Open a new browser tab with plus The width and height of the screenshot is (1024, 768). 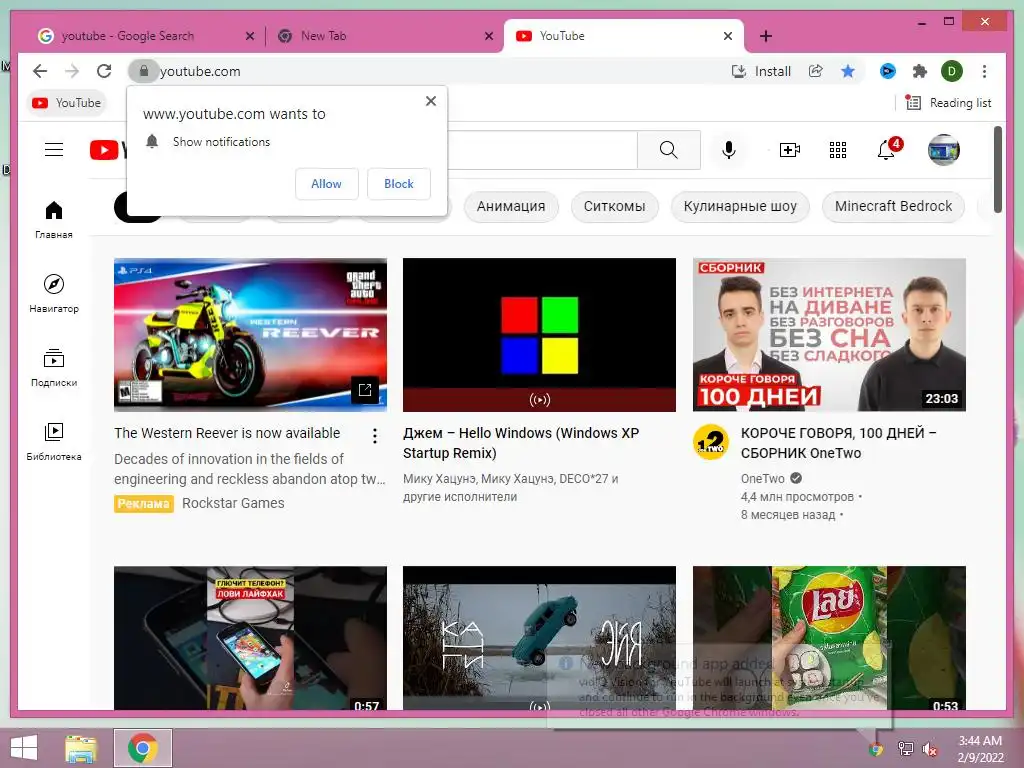click(766, 36)
